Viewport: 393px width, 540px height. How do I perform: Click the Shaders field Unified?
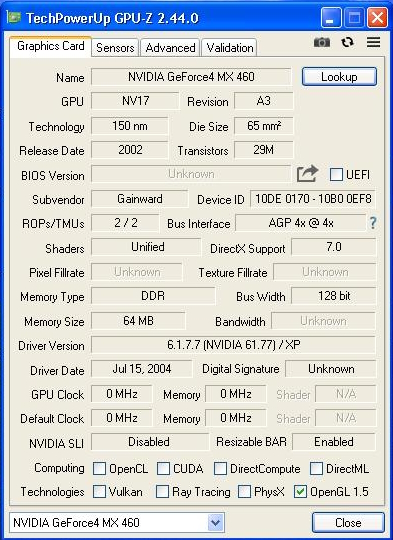click(146, 247)
